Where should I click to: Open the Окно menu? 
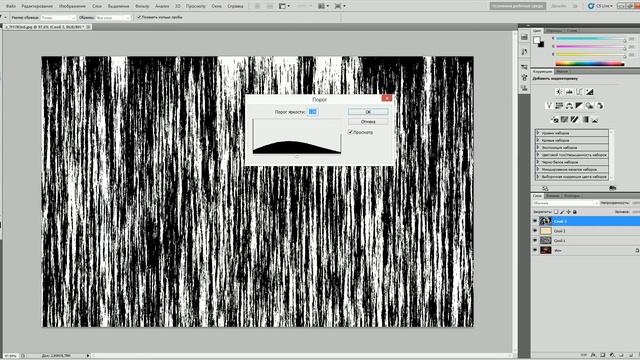point(216,6)
